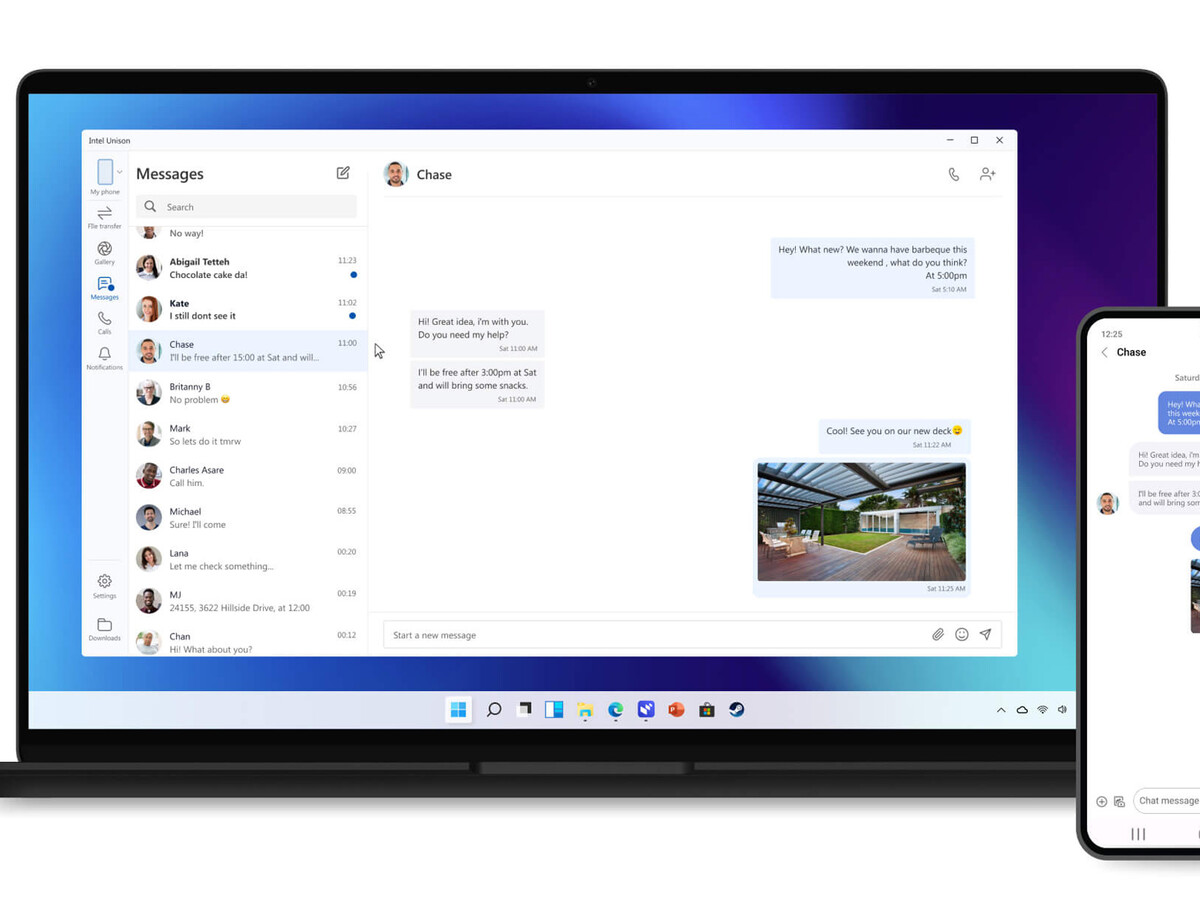1200x900 pixels.
Task: Open Settings in the sidebar
Action: 104,585
